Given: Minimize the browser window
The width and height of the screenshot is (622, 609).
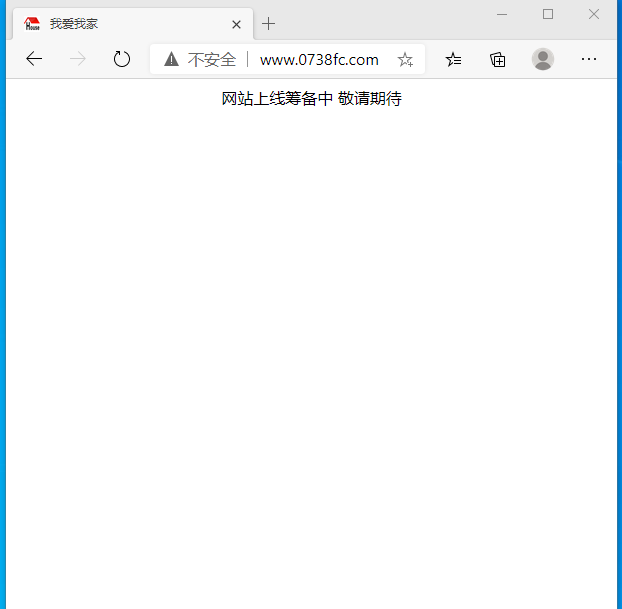Looking at the screenshot, I should pyautogui.click(x=502, y=14).
